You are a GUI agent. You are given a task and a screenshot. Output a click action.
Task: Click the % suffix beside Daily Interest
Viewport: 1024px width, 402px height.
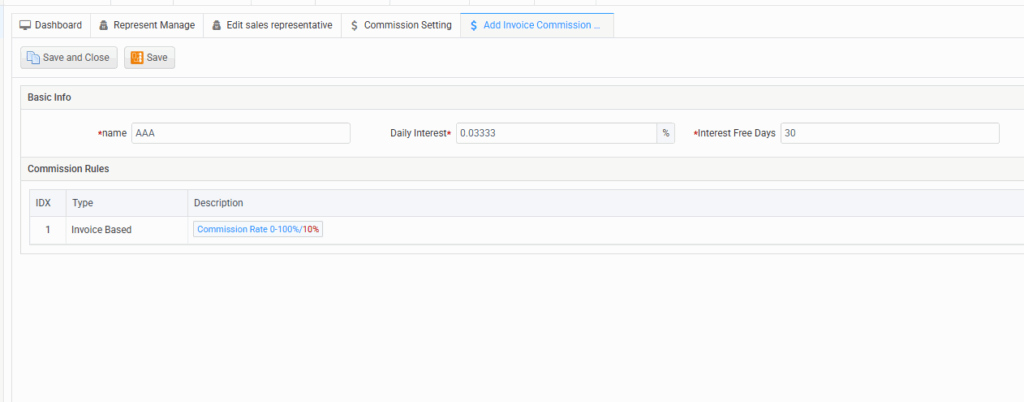(x=665, y=133)
